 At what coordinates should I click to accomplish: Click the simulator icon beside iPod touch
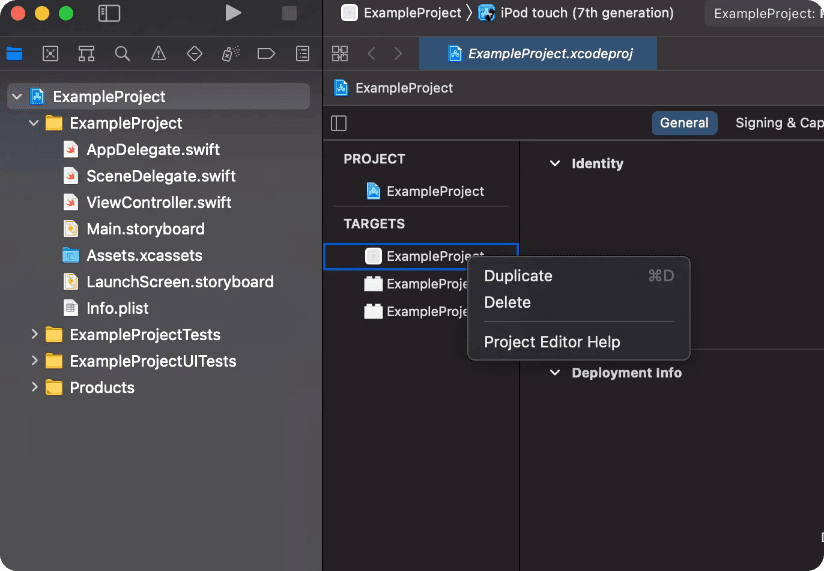coord(487,13)
